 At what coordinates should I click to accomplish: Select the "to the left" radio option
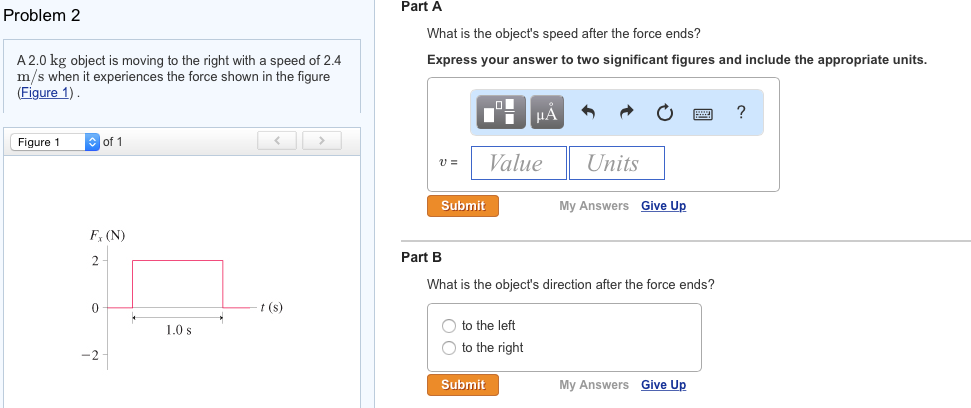[x=449, y=326]
